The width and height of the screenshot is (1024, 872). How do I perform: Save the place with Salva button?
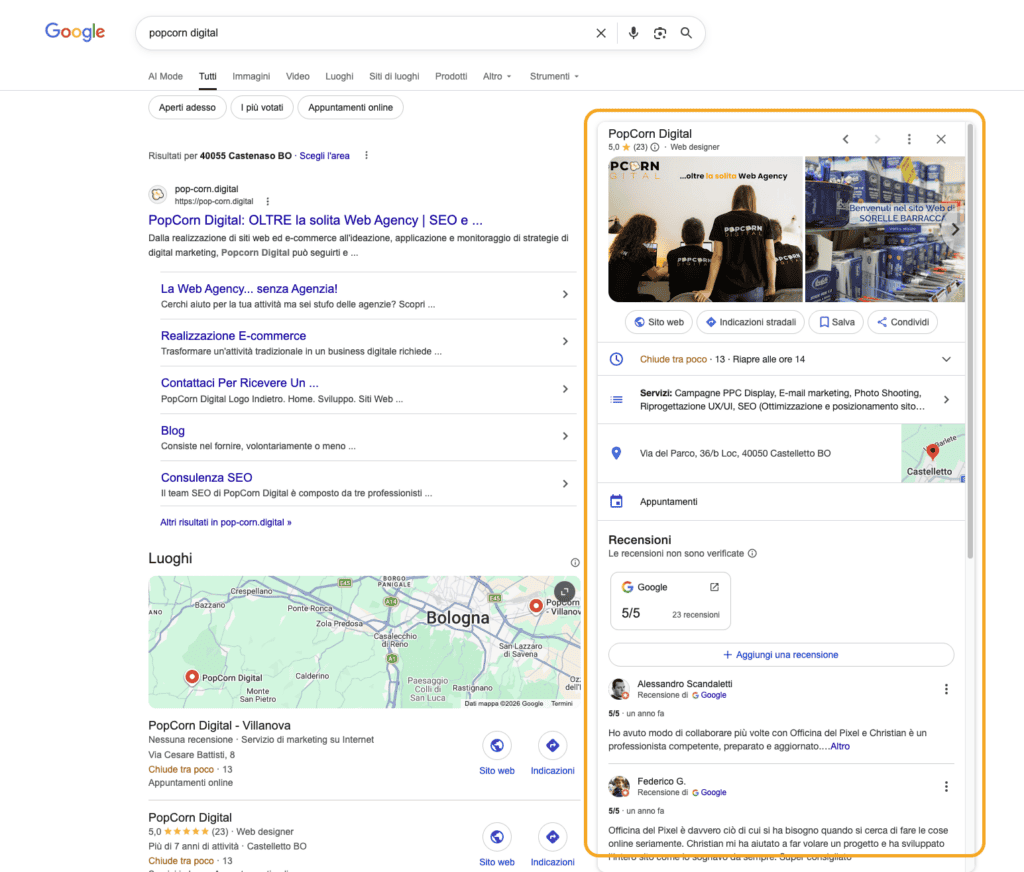(x=836, y=322)
